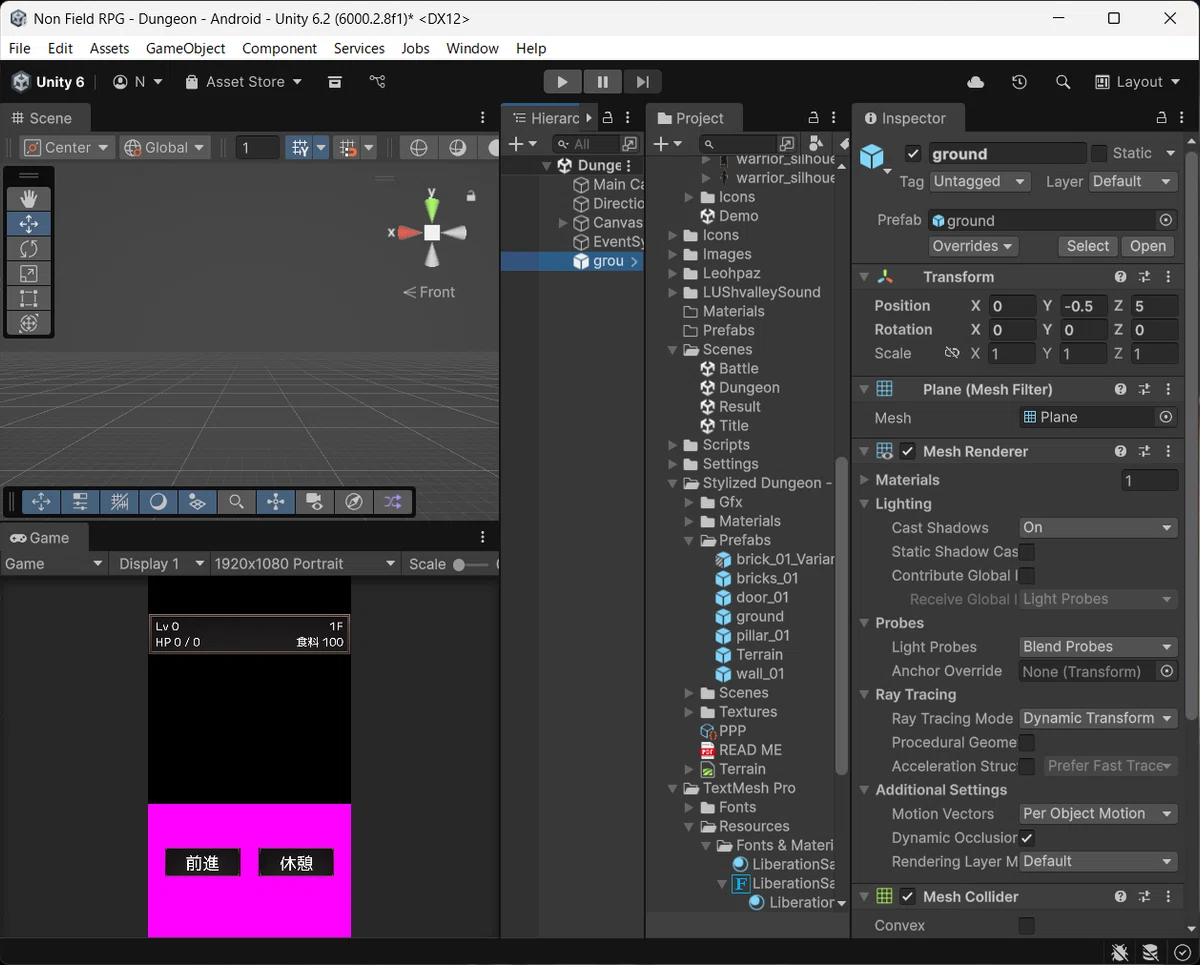1200x965 pixels.
Task: Expand the Materials foldout in Mesh Renderer
Action: 865,480
